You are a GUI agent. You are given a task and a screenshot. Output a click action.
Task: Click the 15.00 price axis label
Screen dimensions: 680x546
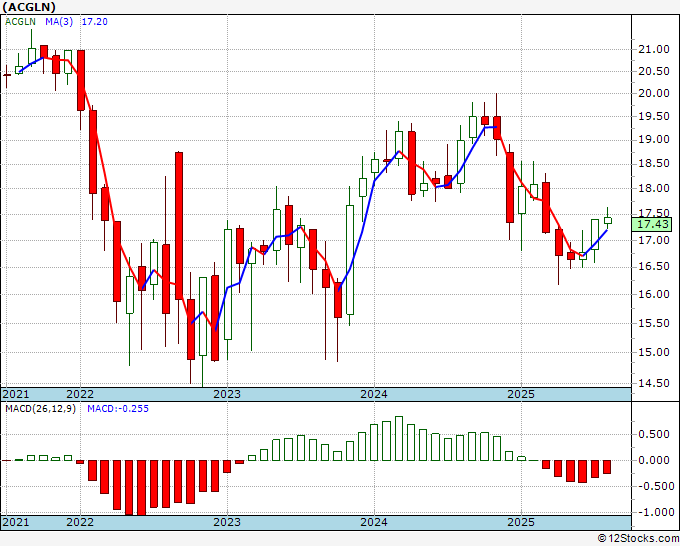[x=654, y=352]
